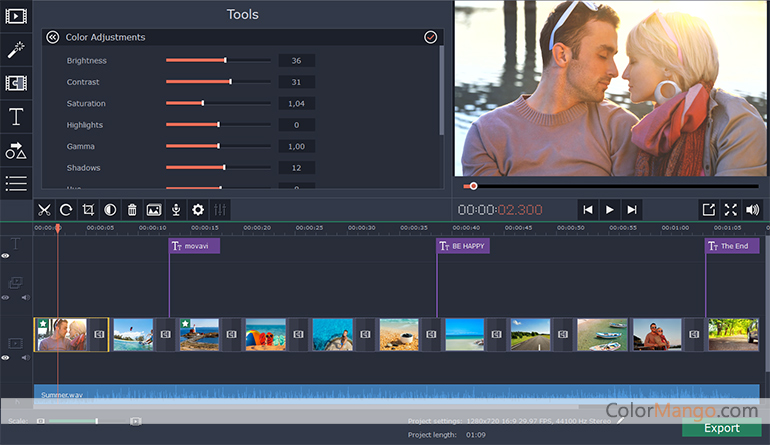Screen dimensions: 770x445
Task: Mute the main video track audio
Action: pos(25,357)
